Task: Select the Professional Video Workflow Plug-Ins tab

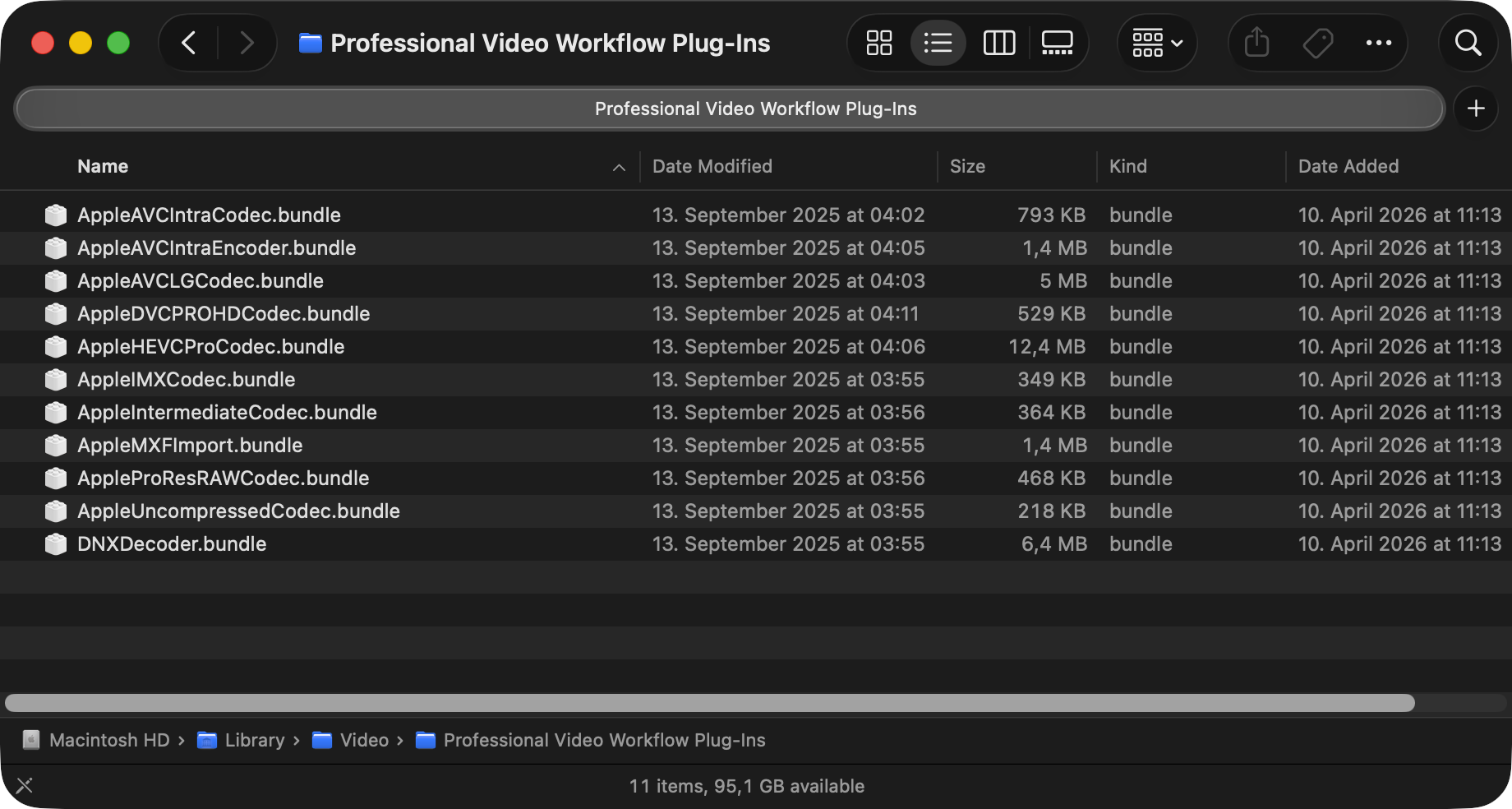Action: click(730, 109)
